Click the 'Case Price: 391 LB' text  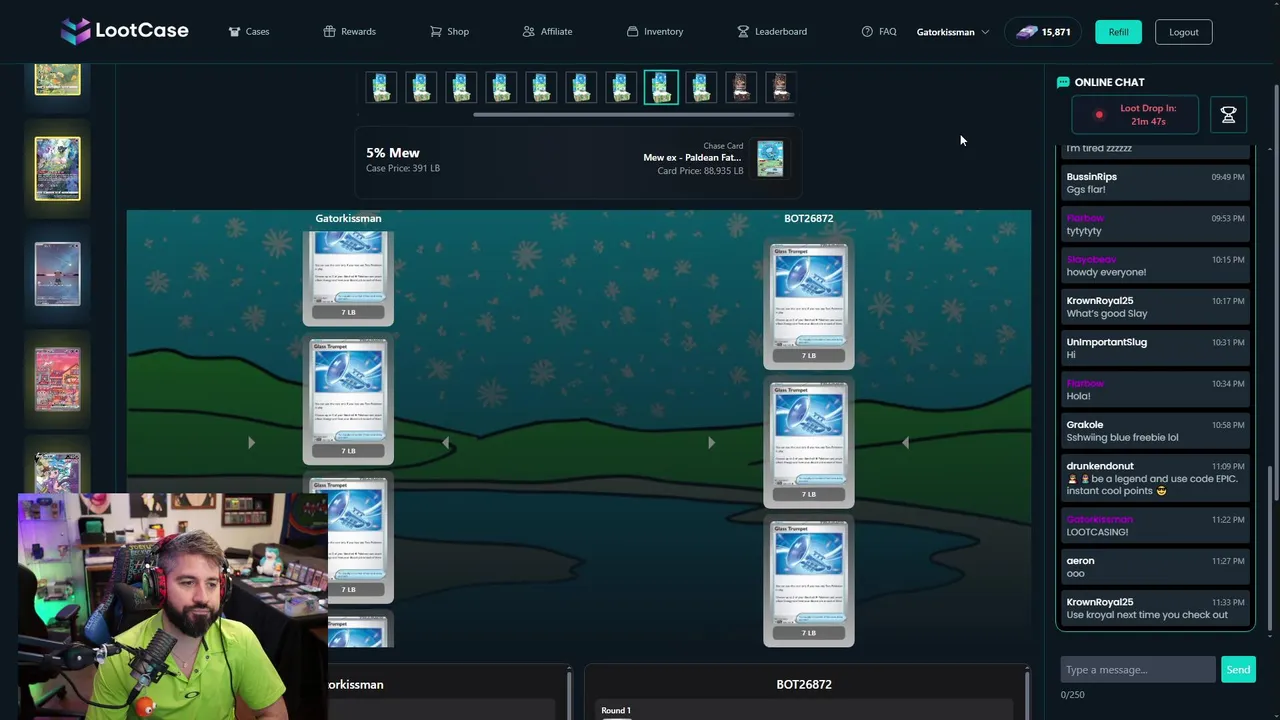click(x=402, y=168)
